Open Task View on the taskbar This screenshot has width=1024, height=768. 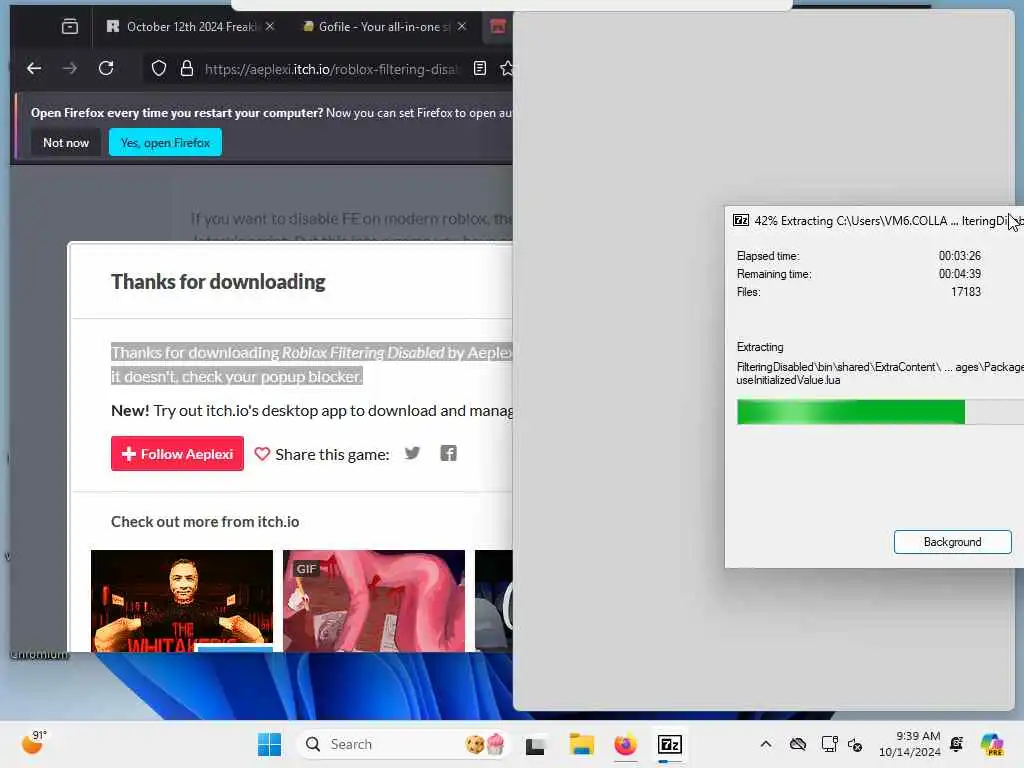[535, 745]
